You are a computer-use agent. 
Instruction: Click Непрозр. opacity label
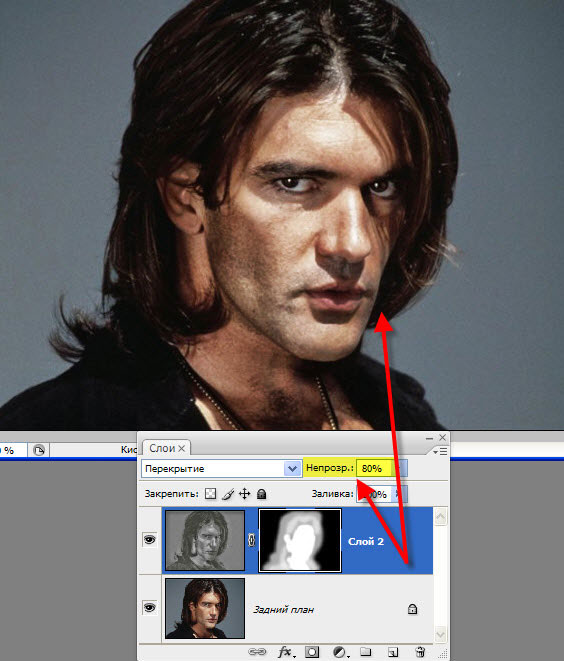(329, 468)
